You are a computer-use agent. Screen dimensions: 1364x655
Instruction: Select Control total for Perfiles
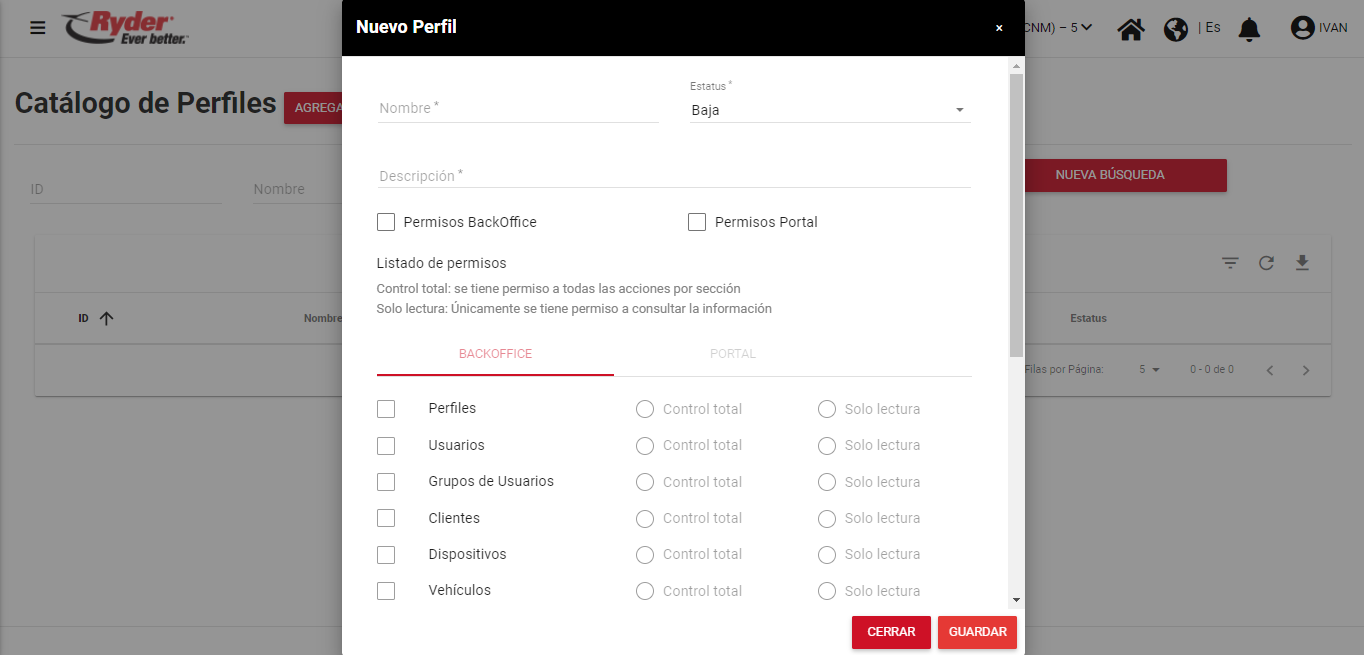tap(645, 409)
